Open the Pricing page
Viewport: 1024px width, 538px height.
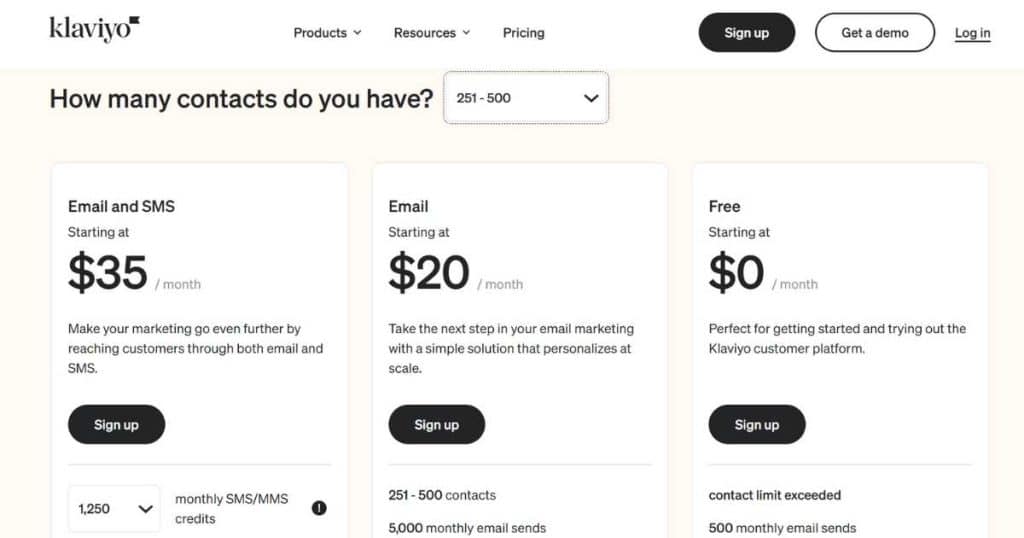click(x=524, y=33)
